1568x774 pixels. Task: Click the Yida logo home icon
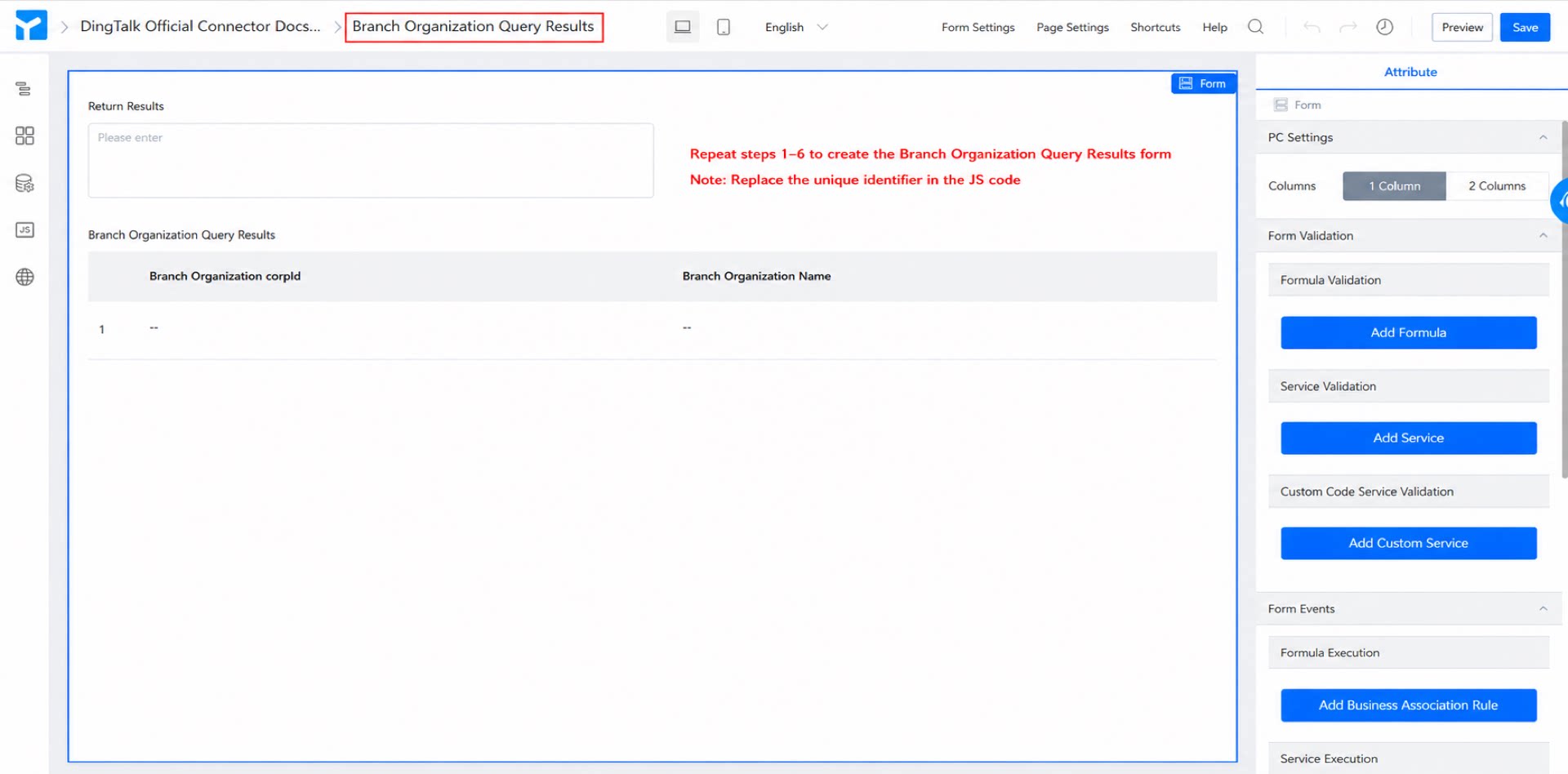tap(31, 26)
